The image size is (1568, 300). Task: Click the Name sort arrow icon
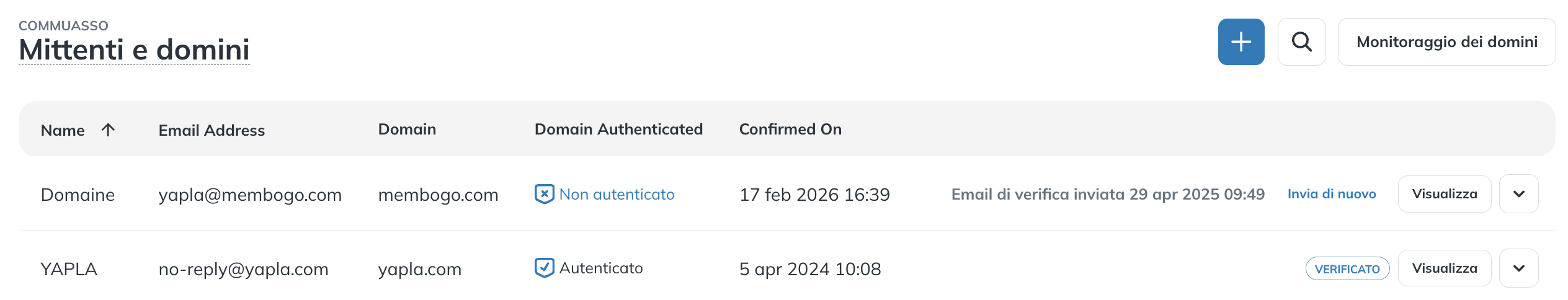tap(108, 130)
